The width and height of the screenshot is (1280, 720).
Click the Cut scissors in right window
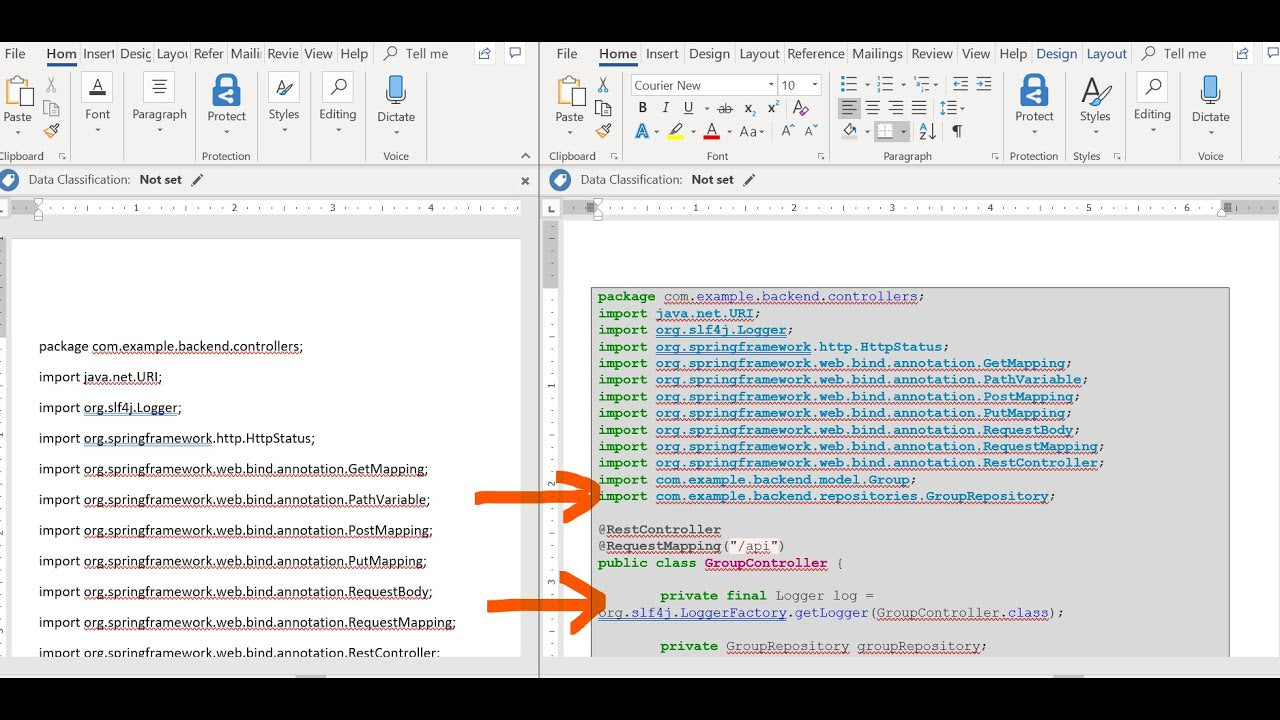(603, 85)
